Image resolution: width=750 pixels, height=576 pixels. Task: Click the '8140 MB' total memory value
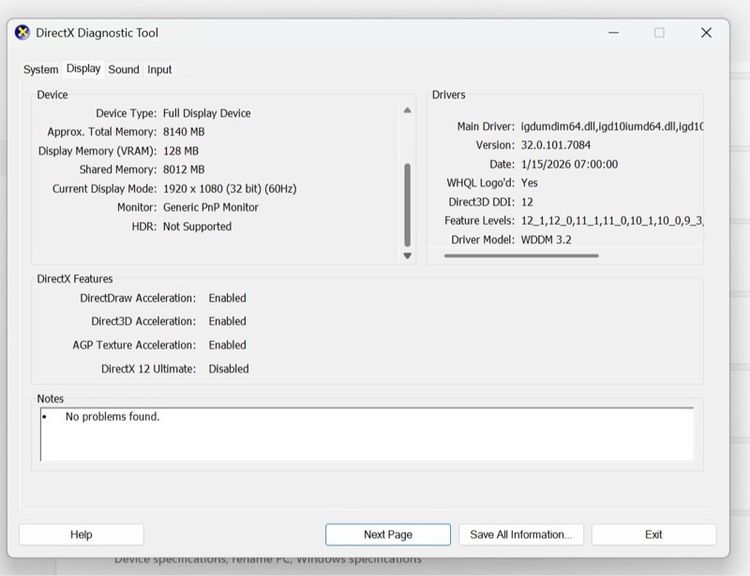[x=184, y=132]
